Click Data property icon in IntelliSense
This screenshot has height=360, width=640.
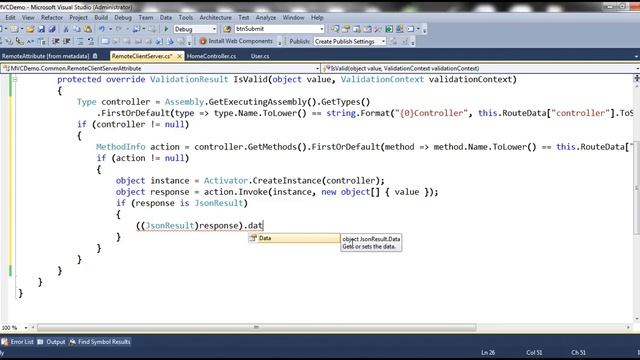pos(253,238)
